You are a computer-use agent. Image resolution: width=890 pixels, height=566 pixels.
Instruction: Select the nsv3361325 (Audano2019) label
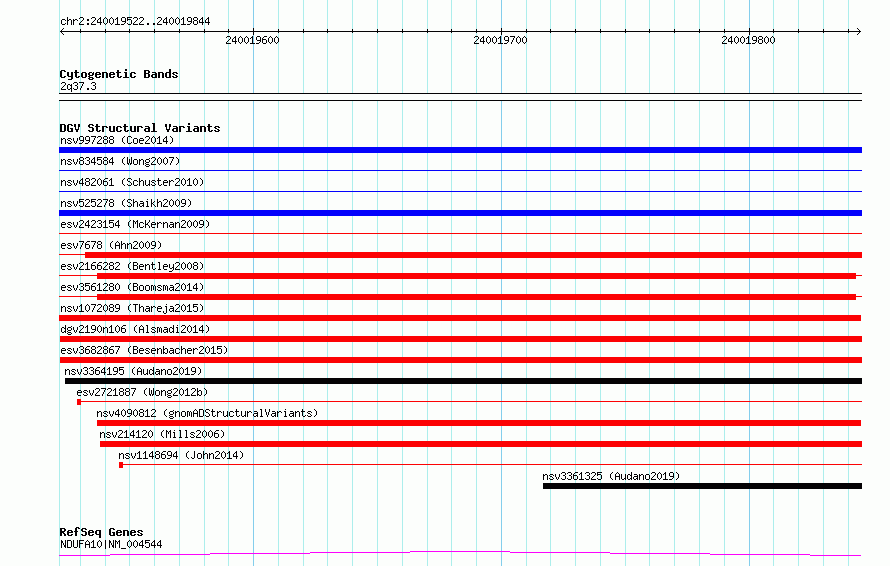(611, 476)
